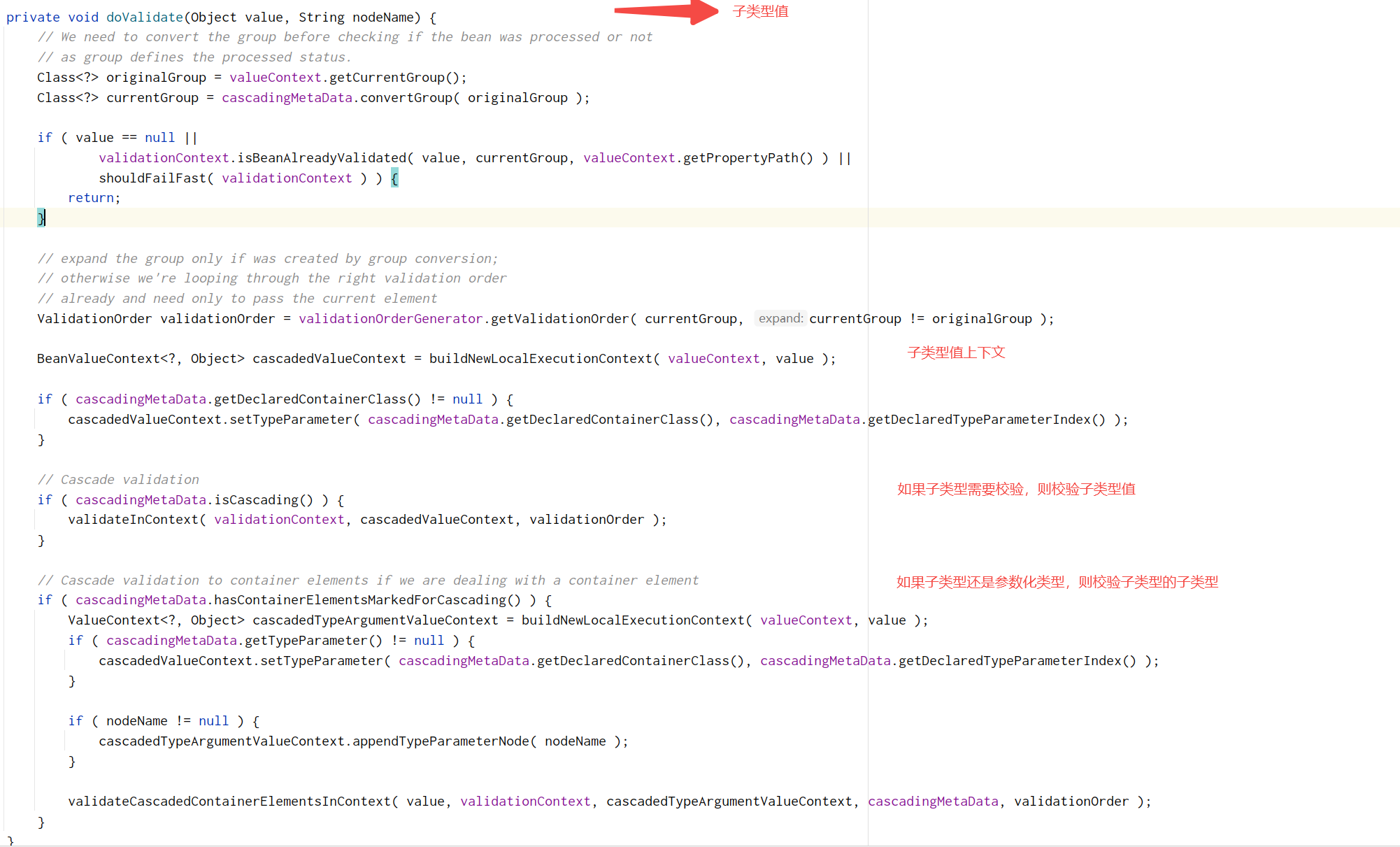Click the highlighted opening brace after shouldFailFast

[x=394, y=178]
